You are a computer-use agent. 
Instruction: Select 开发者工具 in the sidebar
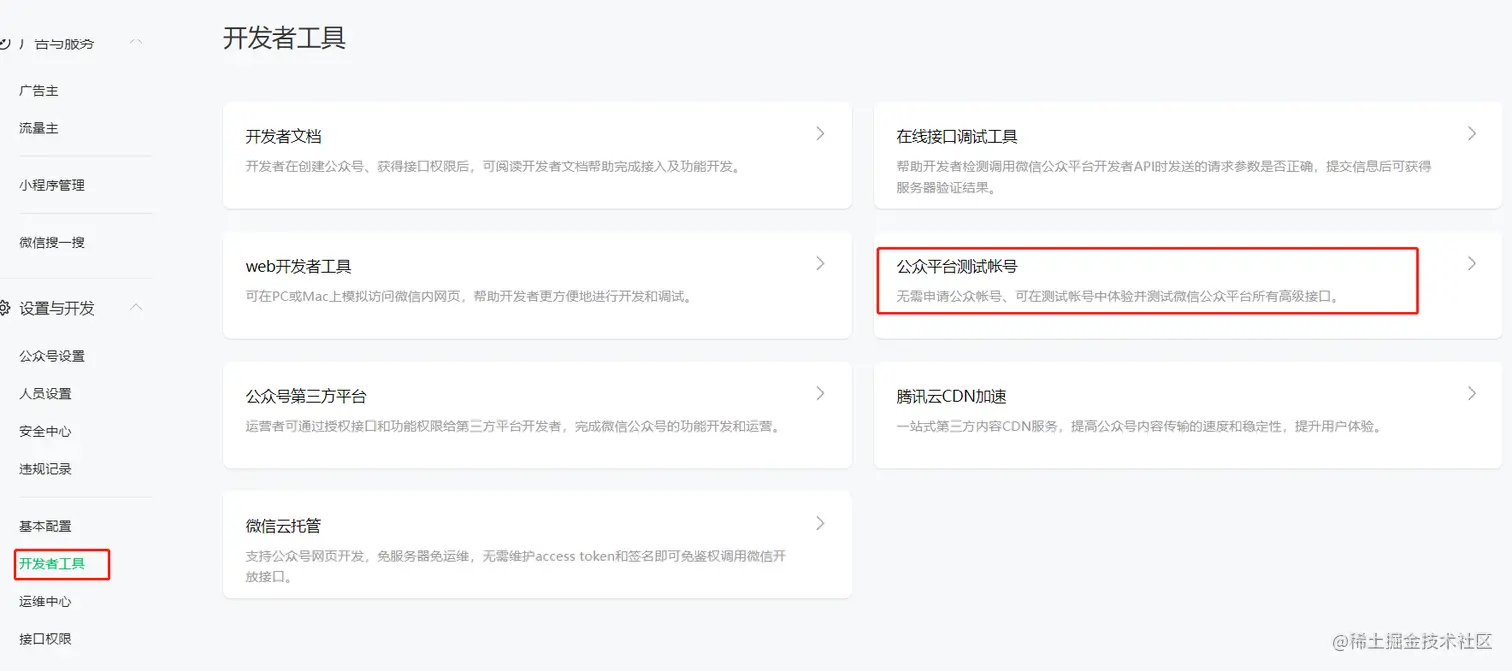pos(52,564)
